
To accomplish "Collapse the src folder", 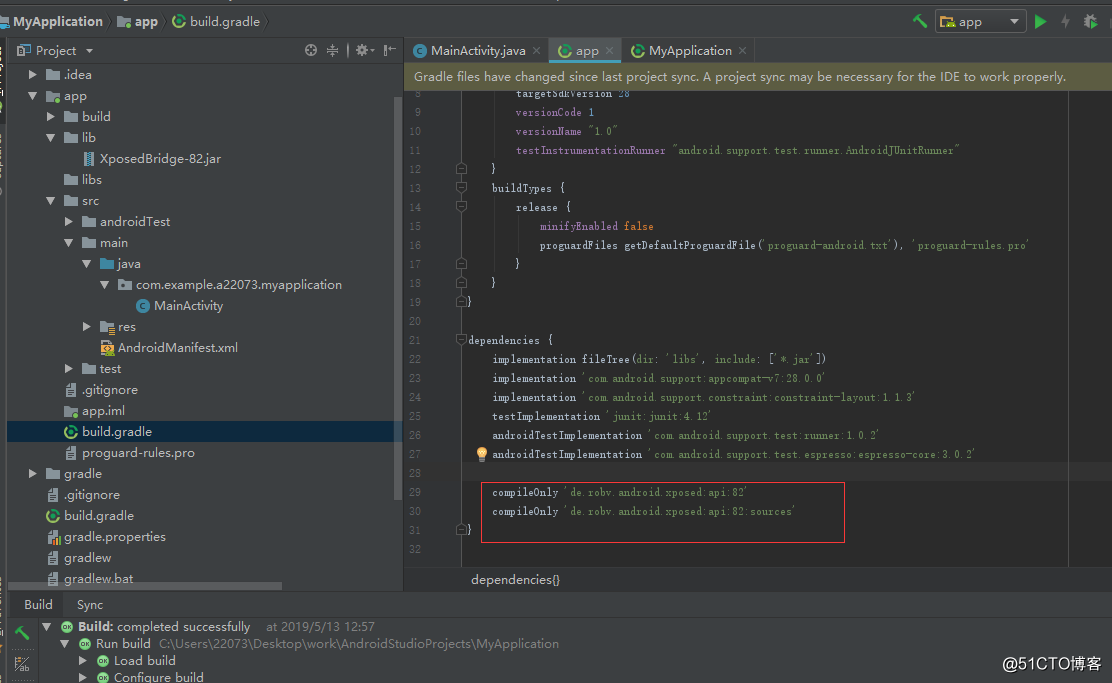I will point(51,201).
